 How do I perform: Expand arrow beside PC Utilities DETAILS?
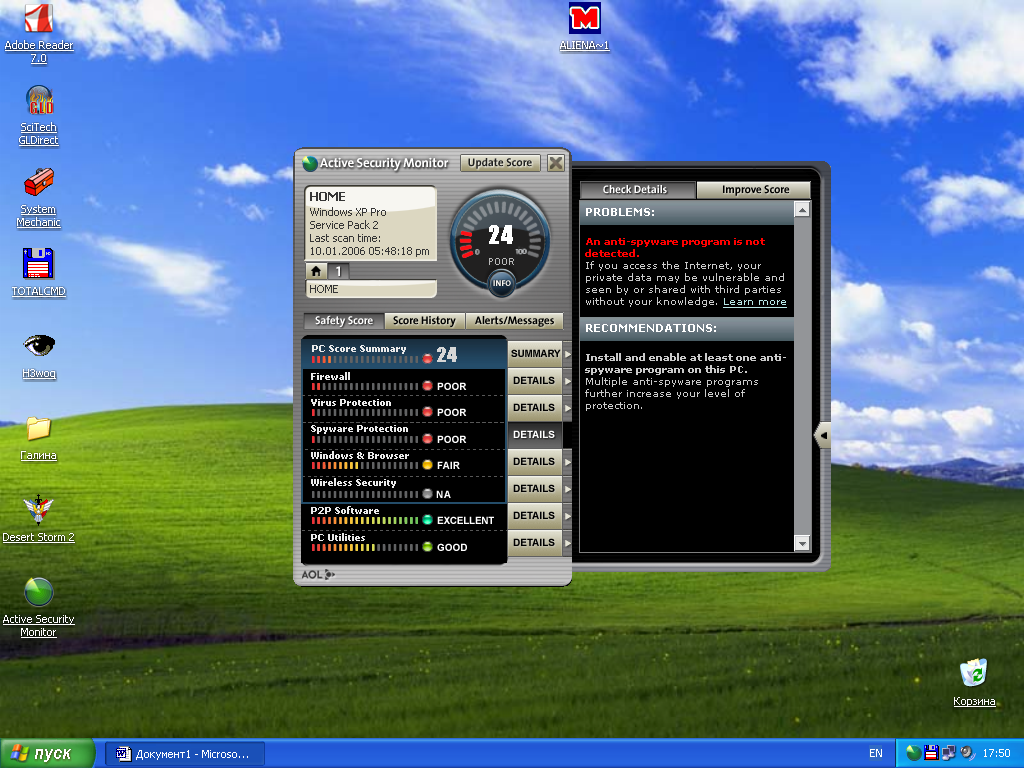pos(567,543)
